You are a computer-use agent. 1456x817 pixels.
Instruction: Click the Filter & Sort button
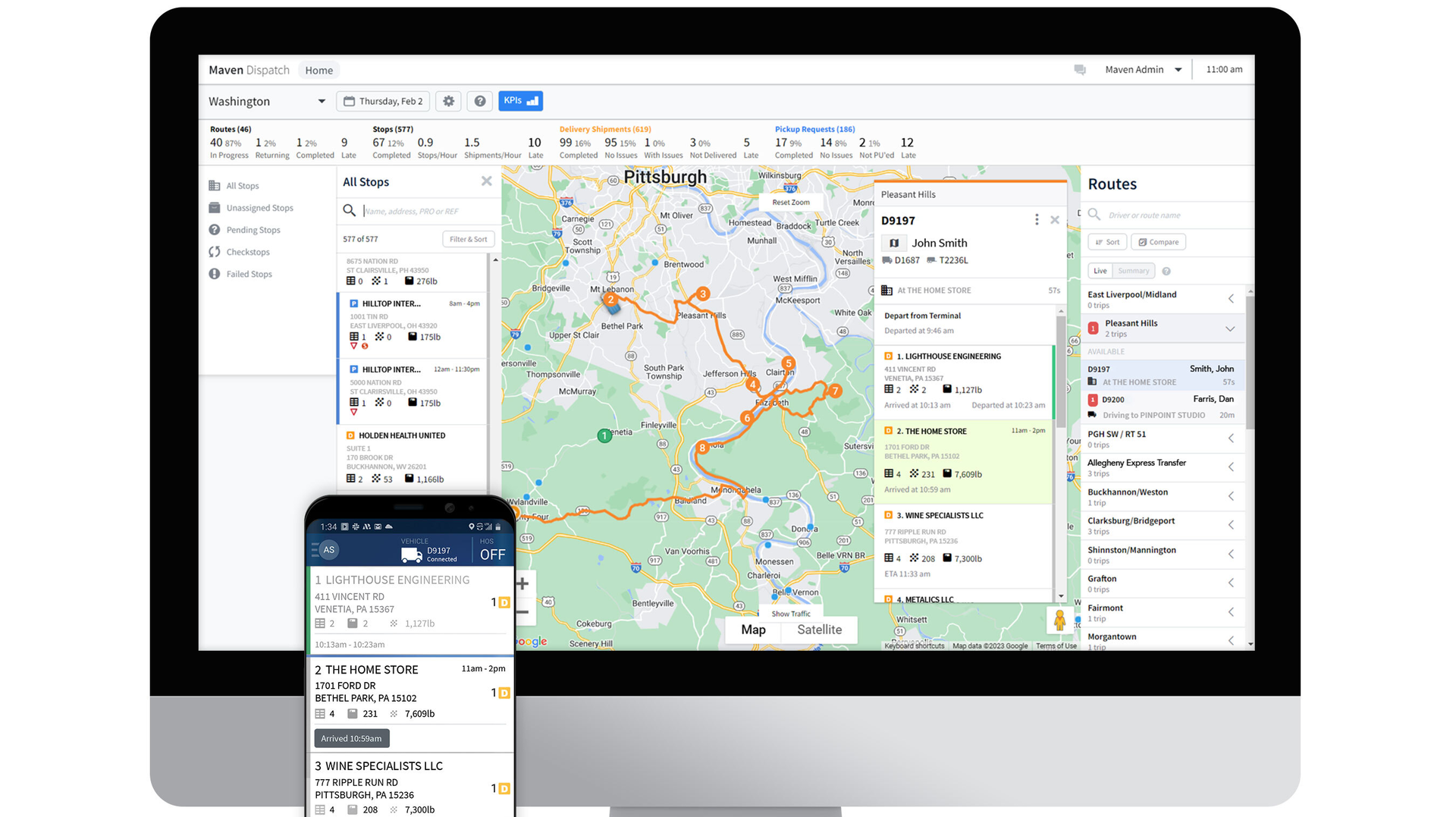(x=468, y=239)
